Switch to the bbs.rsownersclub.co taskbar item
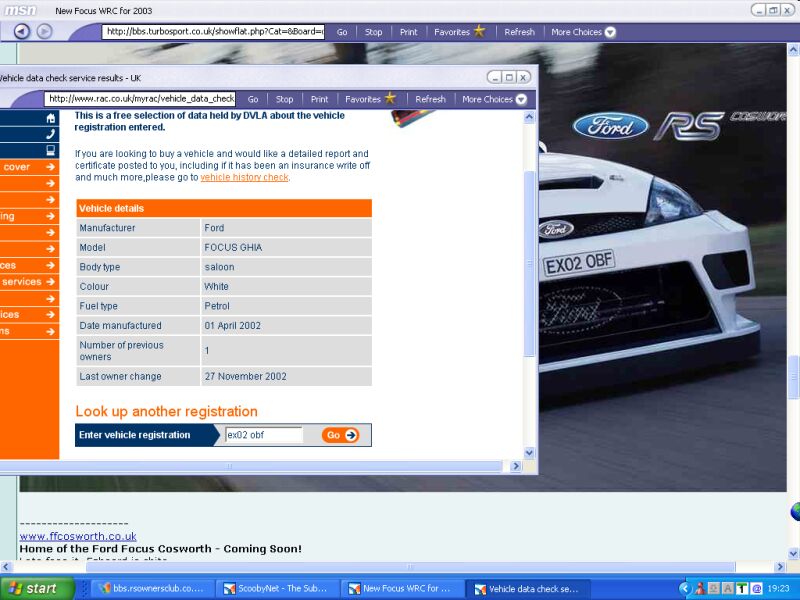Image resolution: width=800 pixels, height=600 pixels. click(152, 588)
